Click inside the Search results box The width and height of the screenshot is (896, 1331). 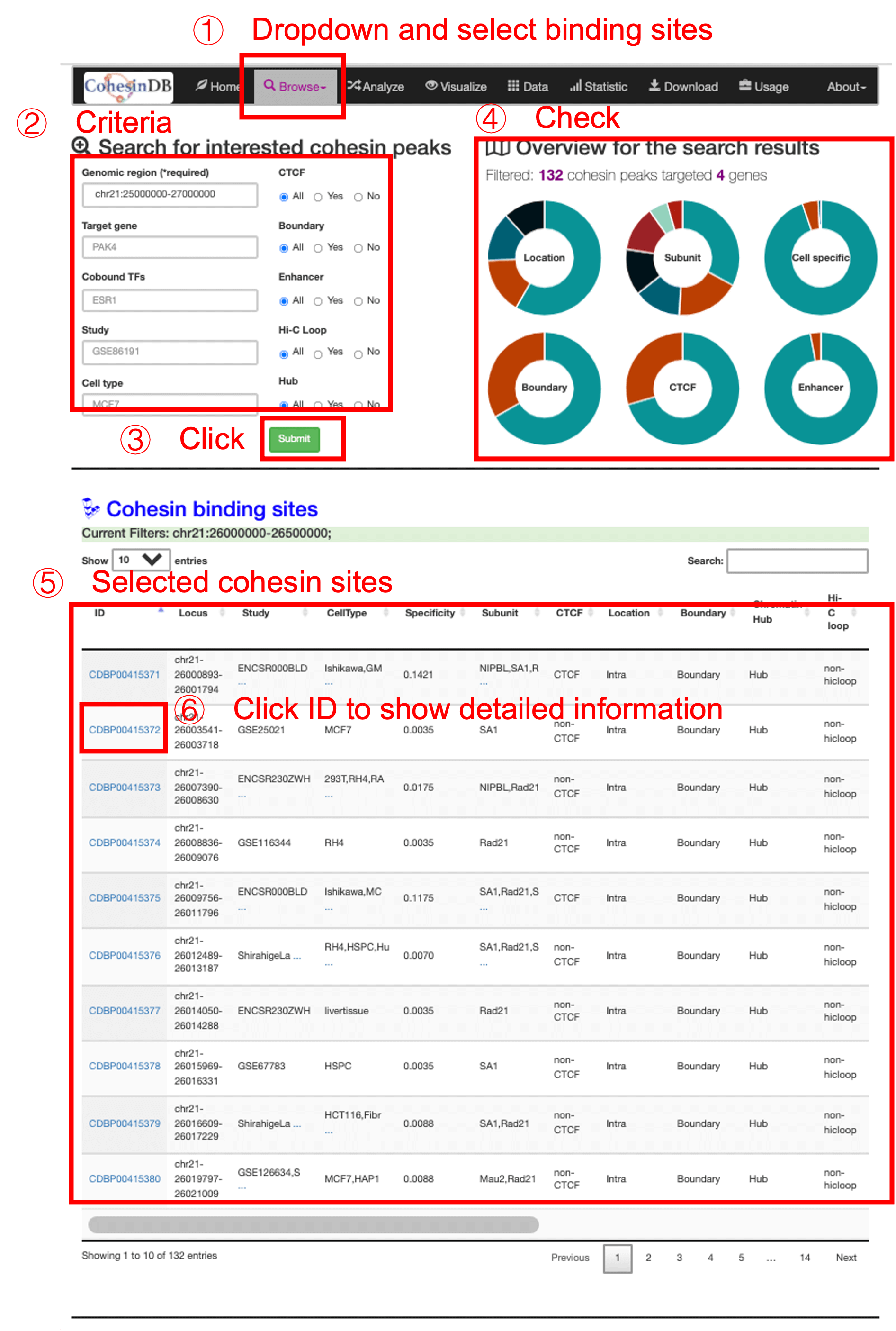coord(797,561)
